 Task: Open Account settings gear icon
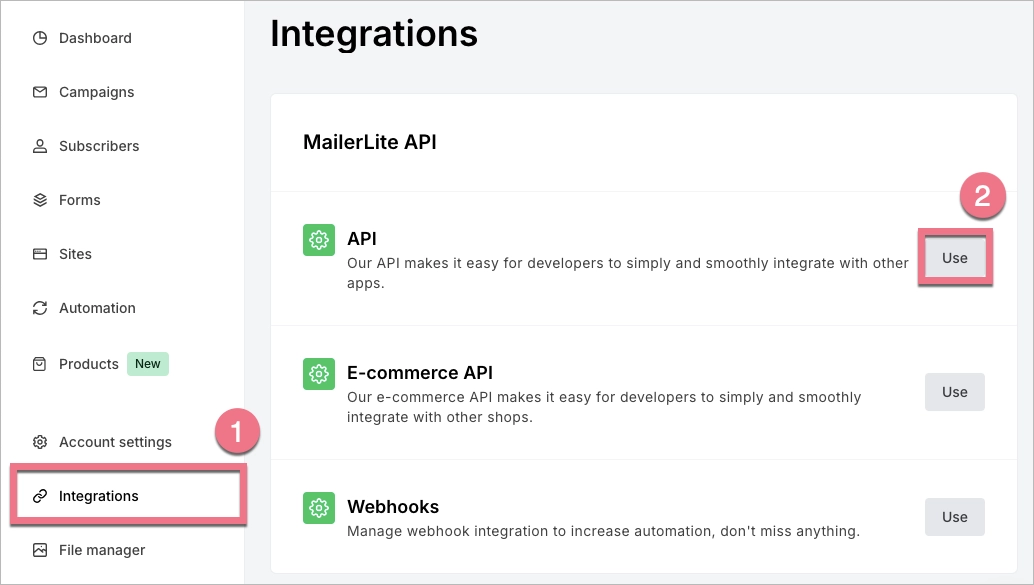(39, 441)
